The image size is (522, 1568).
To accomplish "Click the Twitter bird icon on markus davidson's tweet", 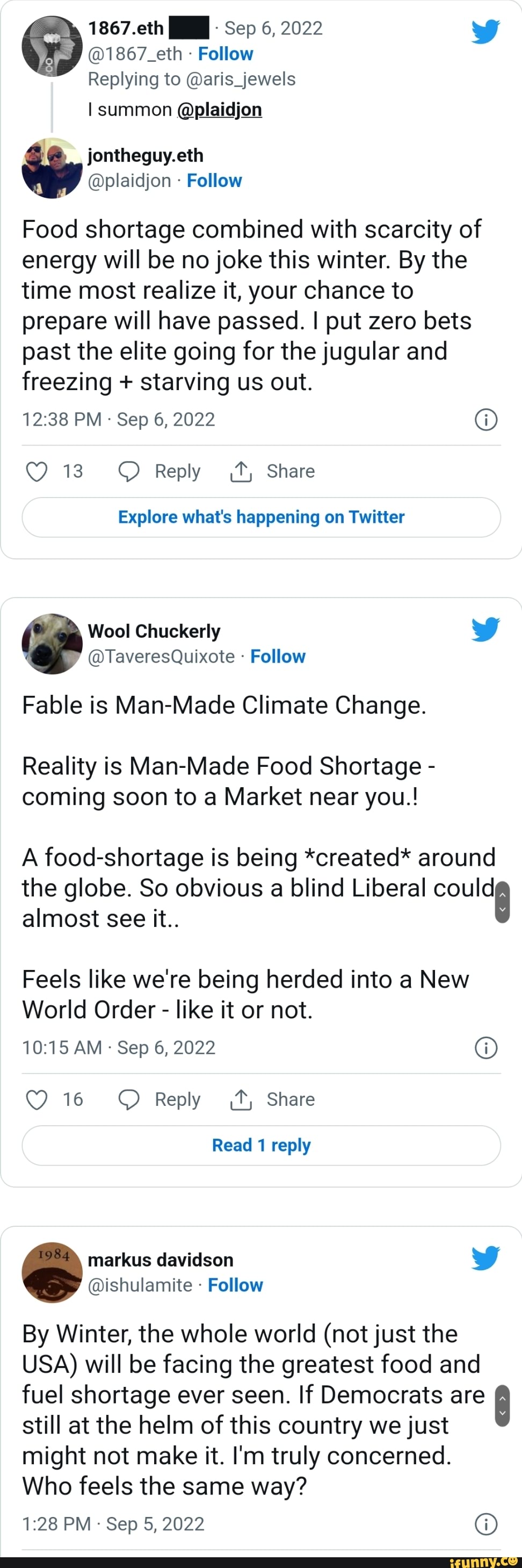I will pyautogui.click(x=485, y=1257).
